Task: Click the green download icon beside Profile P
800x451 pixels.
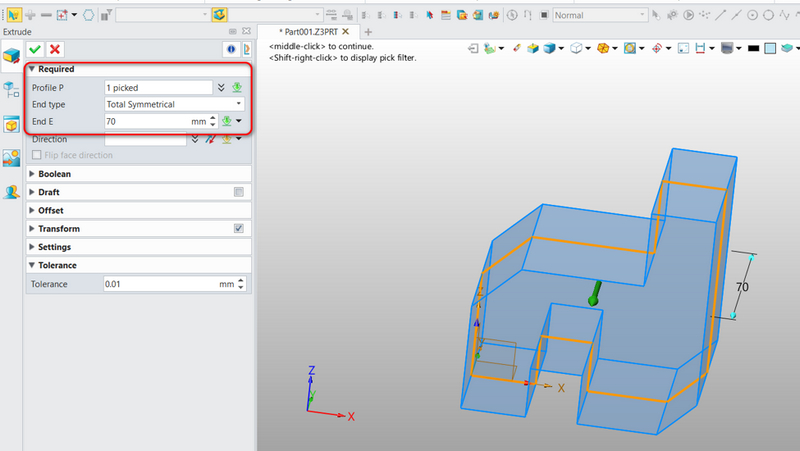Action: click(237, 88)
